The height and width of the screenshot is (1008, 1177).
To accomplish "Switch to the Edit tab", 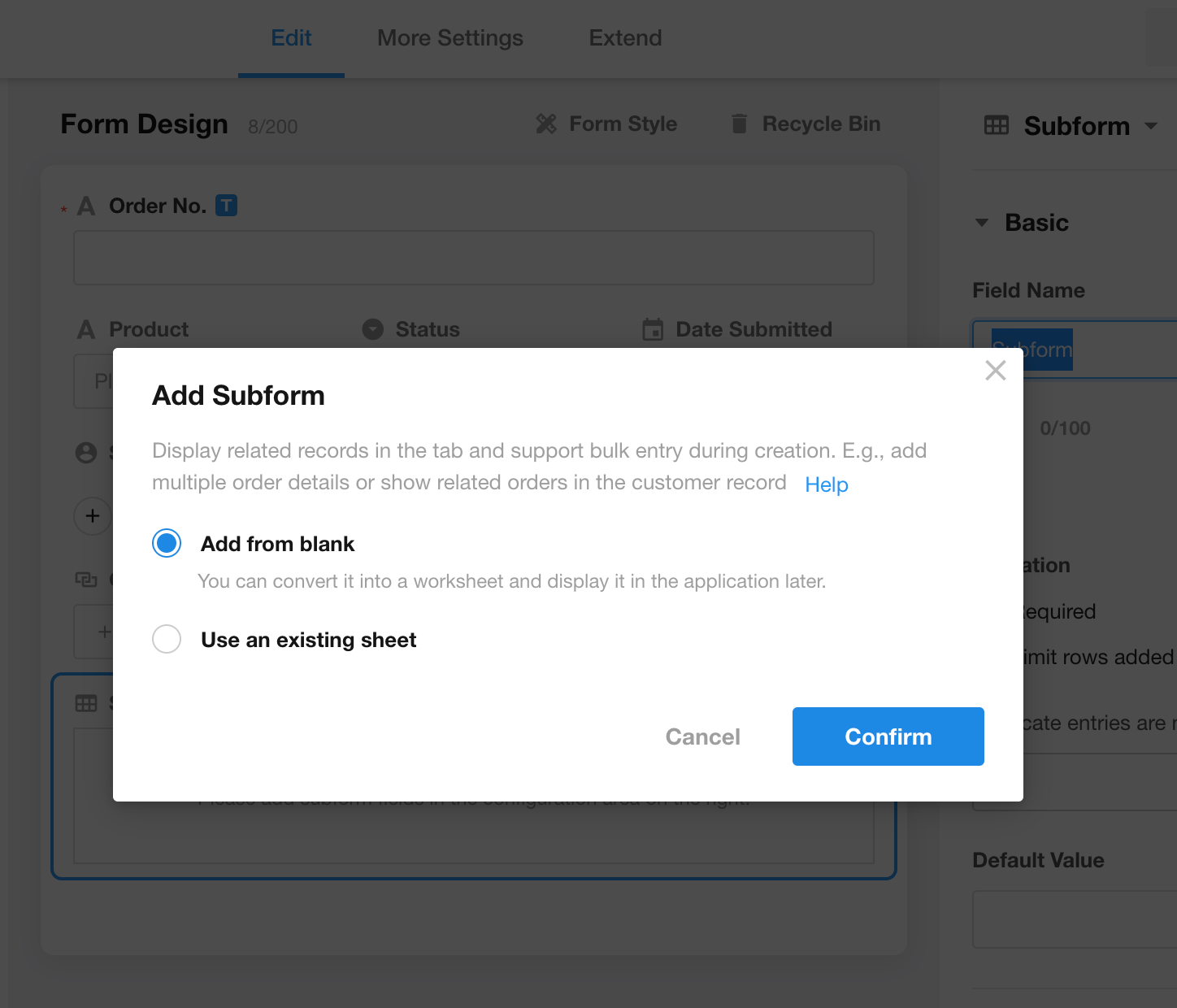I will coord(291,38).
